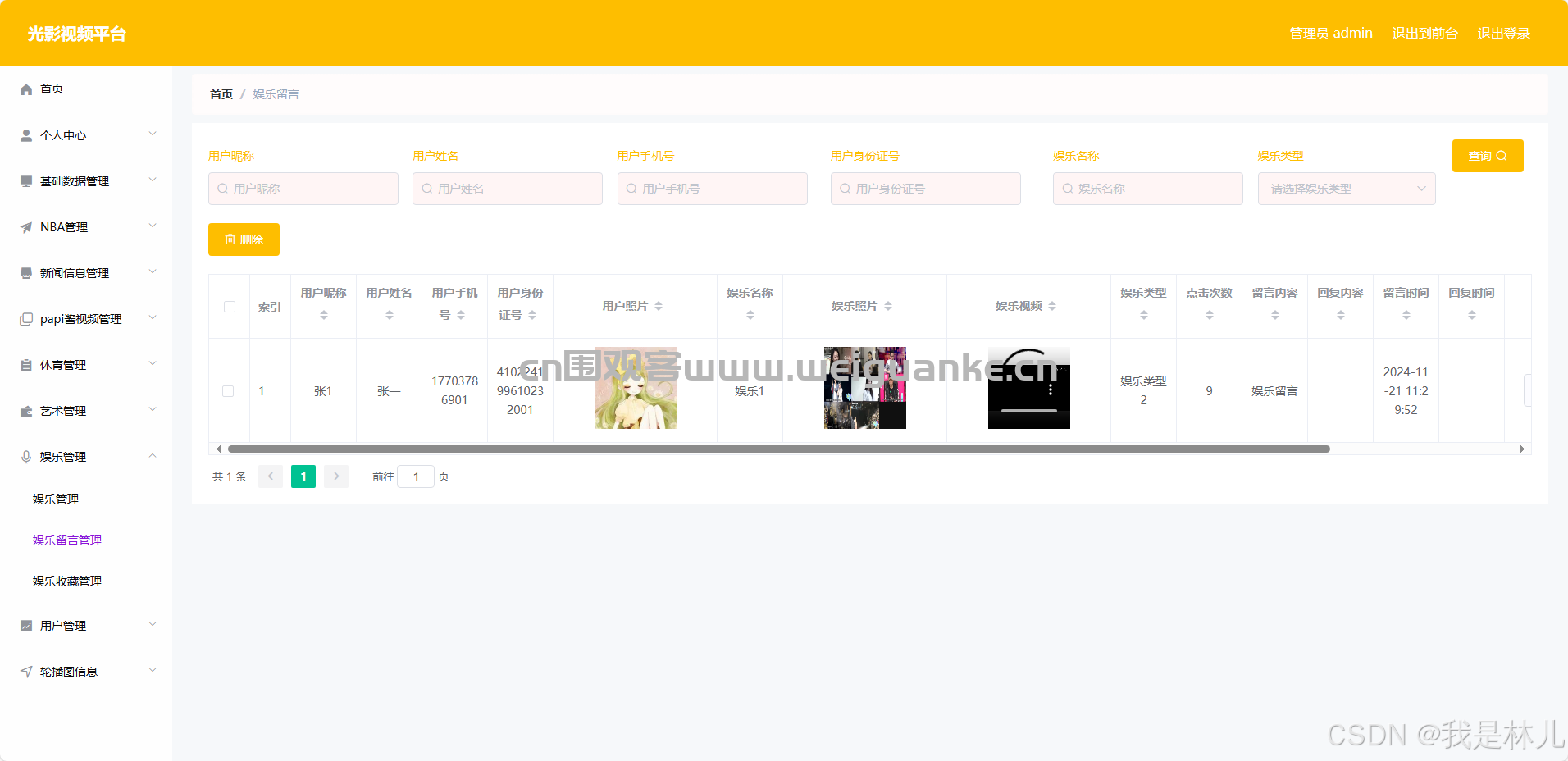Sort by the 留言内容 column arrows
1568x761 pixels.
[1275, 315]
